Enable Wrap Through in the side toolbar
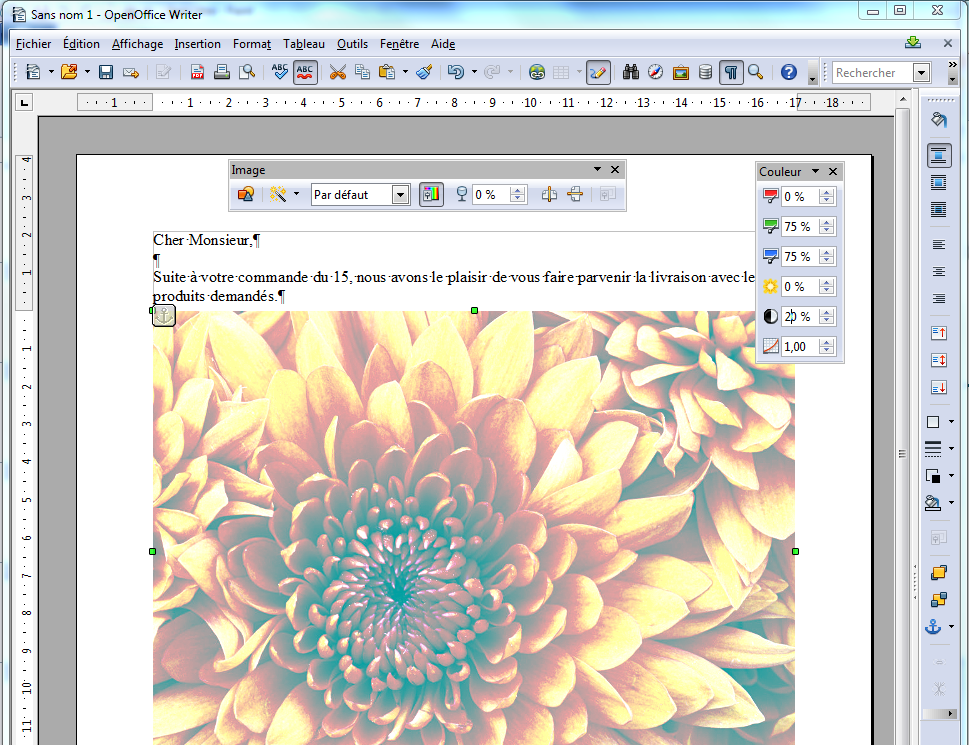Image resolution: width=969 pixels, height=745 pixels. coord(939,210)
